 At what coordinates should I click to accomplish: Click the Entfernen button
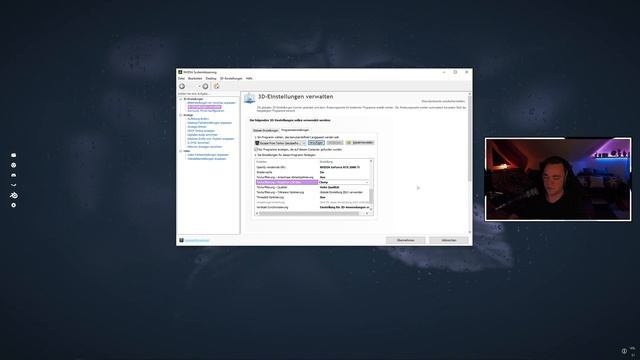pos(335,143)
